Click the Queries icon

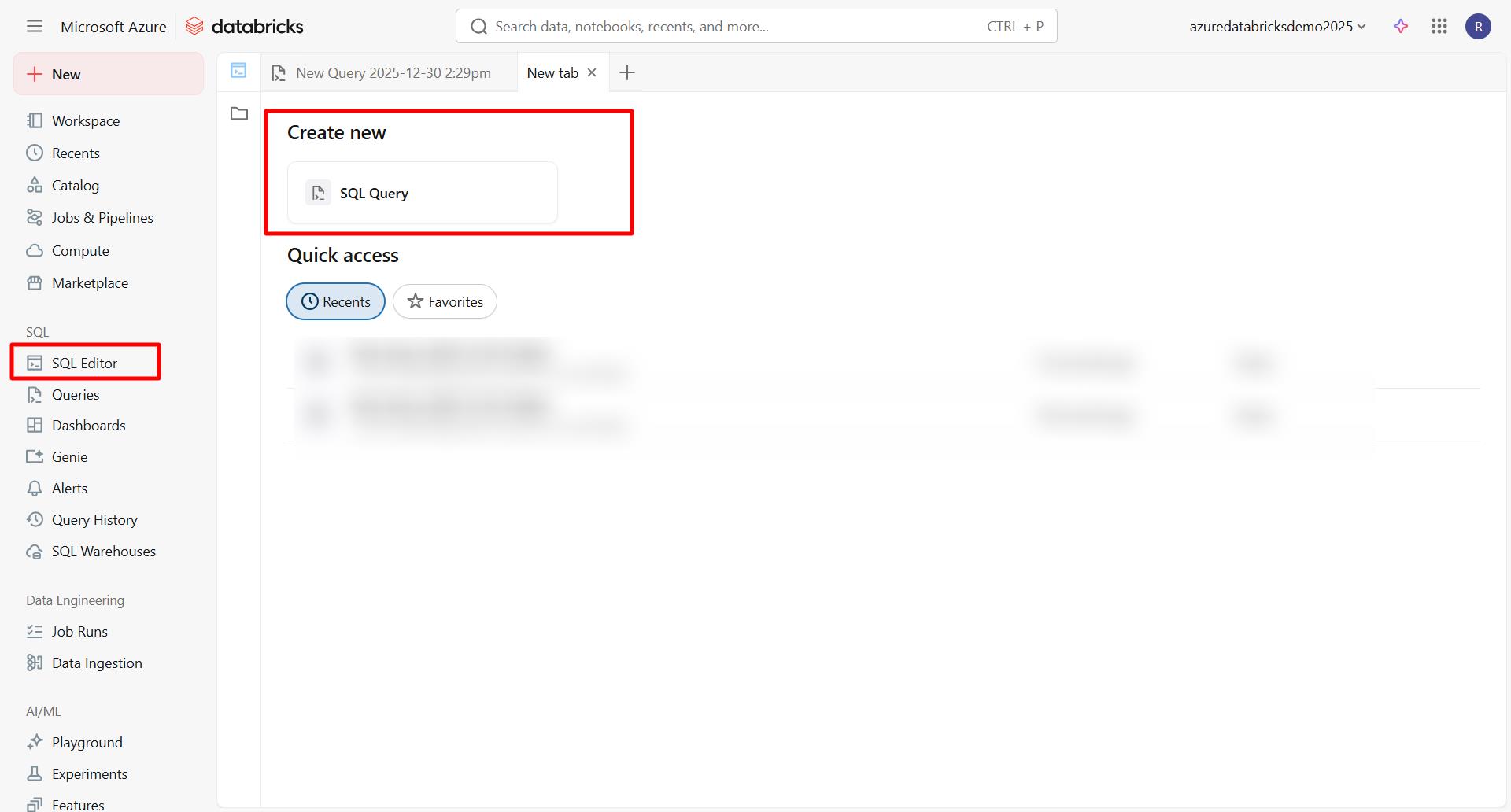click(x=35, y=394)
